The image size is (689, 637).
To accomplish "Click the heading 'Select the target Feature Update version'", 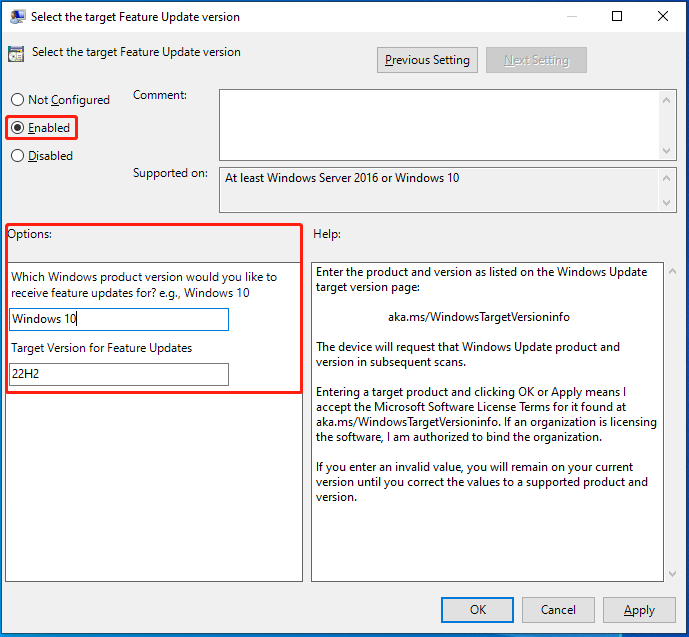I will pos(136,52).
